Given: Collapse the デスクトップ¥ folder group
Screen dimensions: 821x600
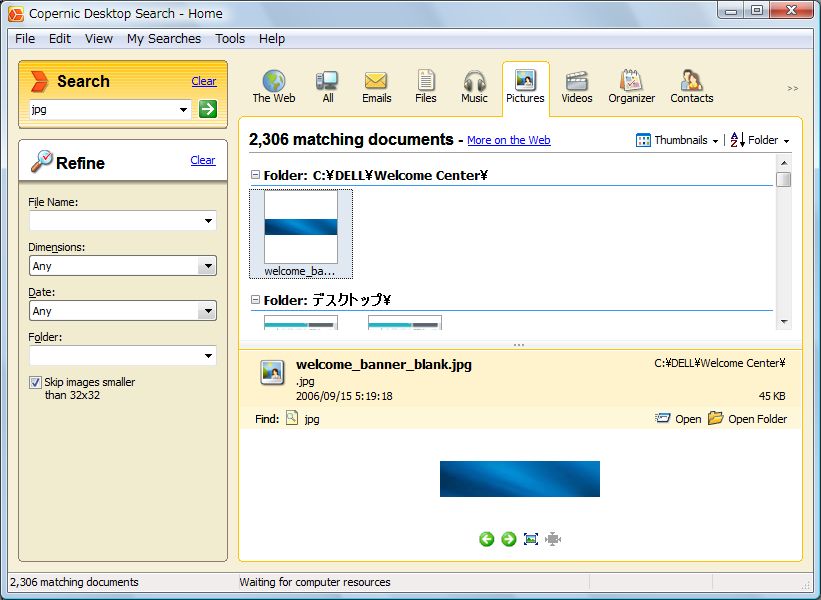Looking at the screenshot, I should pos(256,299).
